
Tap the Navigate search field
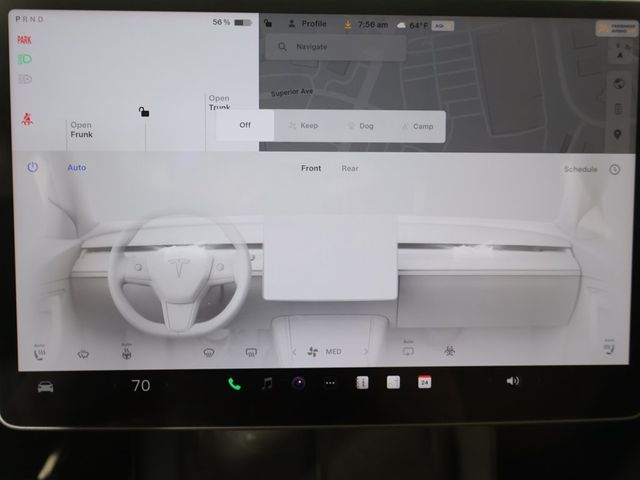[x=336, y=47]
